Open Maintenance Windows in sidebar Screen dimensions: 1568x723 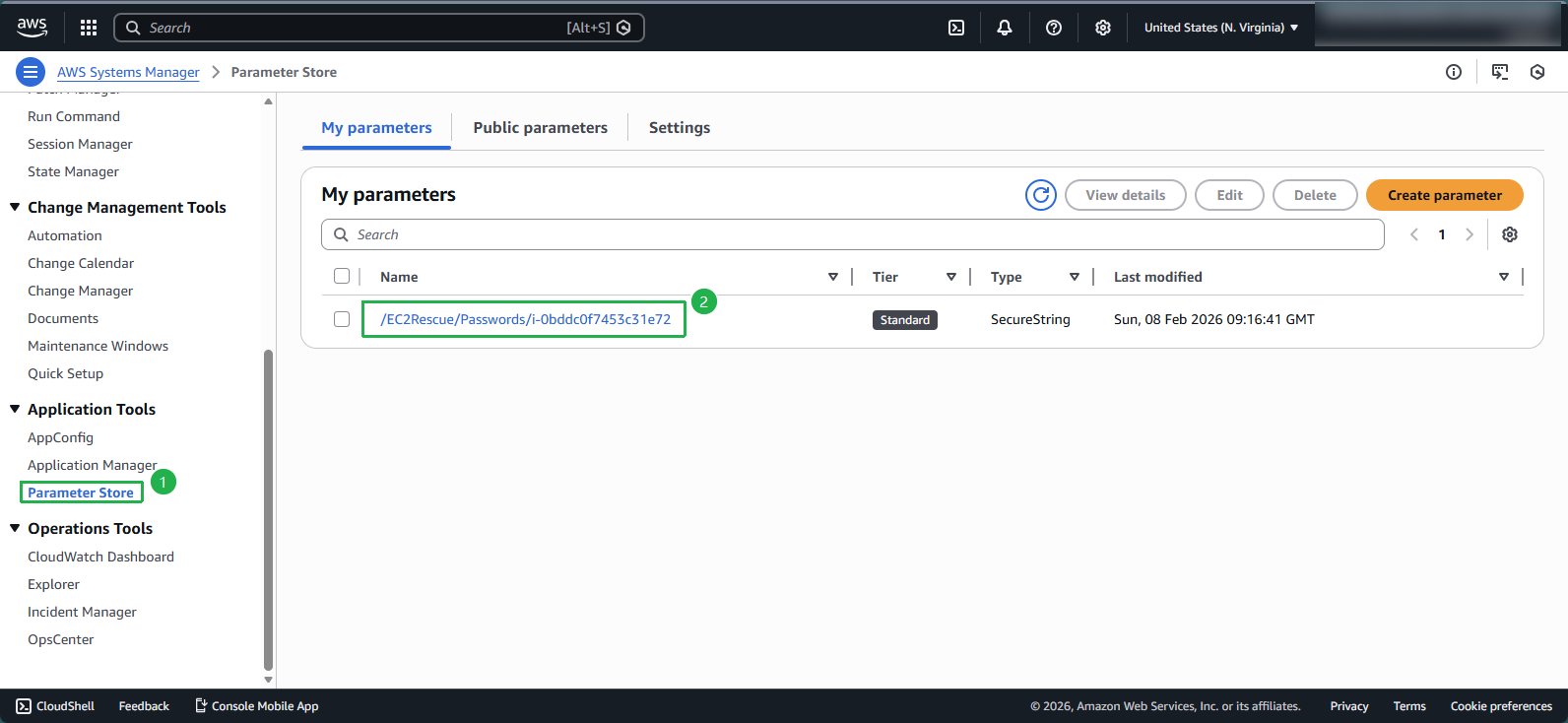[98, 346]
